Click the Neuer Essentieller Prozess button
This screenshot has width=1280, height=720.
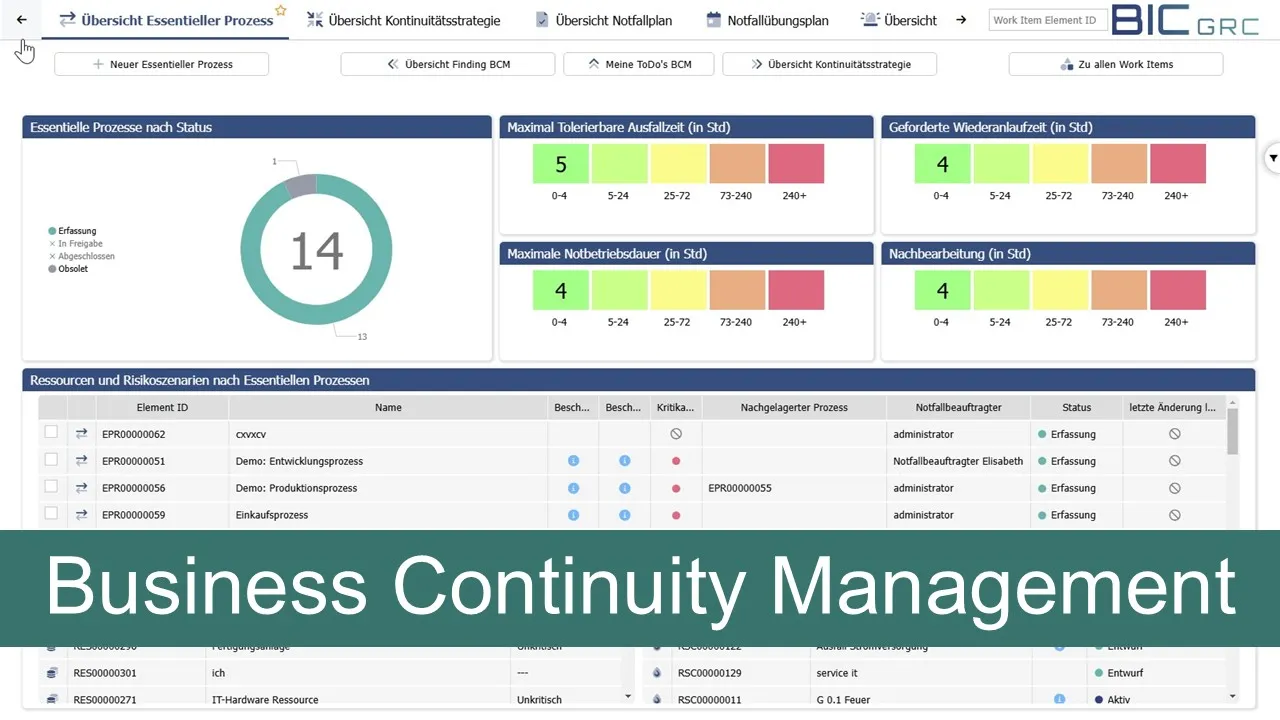click(161, 63)
